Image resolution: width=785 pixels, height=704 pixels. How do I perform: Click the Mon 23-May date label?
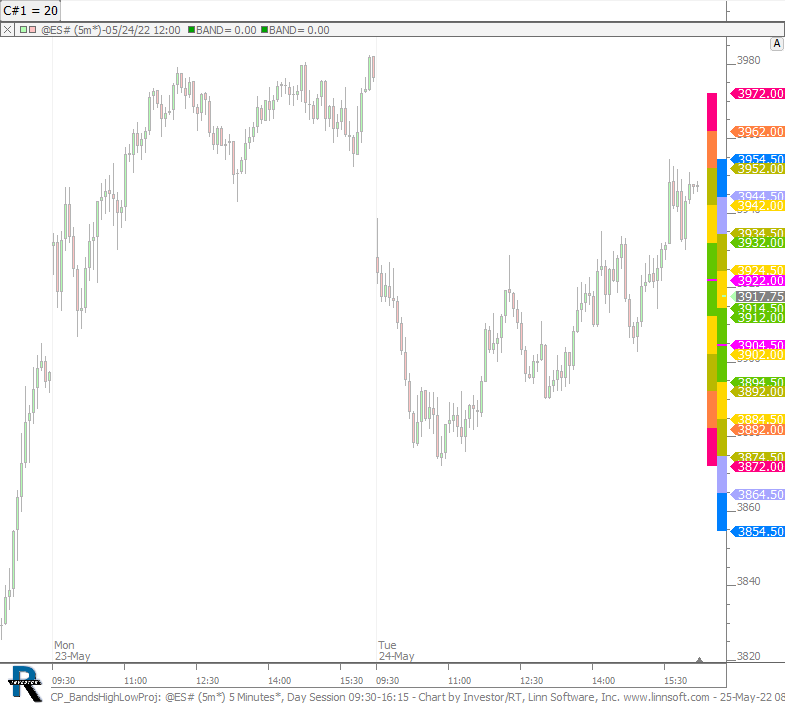(72, 650)
